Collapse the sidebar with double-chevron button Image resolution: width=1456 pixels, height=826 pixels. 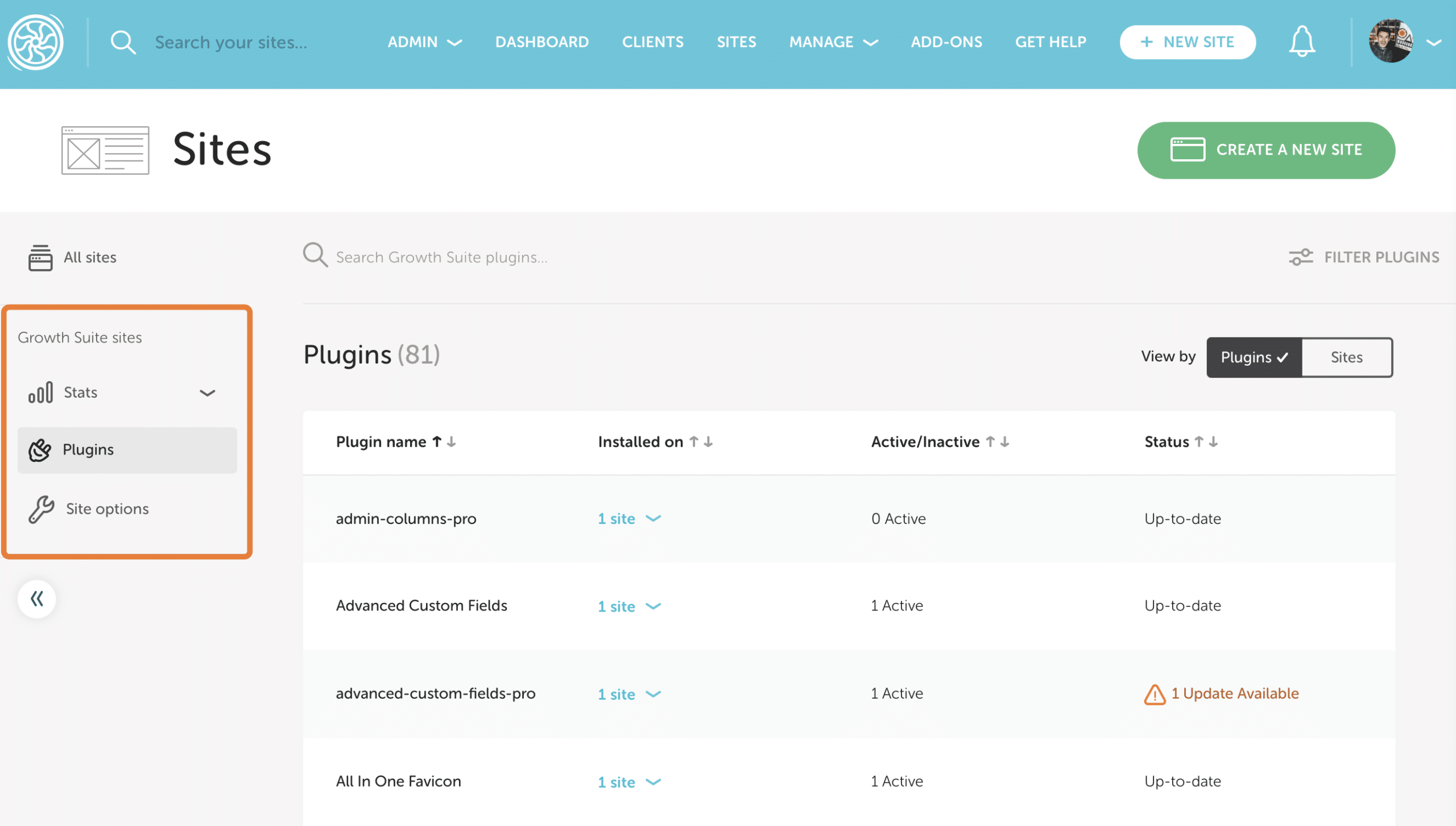click(x=37, y=598)
